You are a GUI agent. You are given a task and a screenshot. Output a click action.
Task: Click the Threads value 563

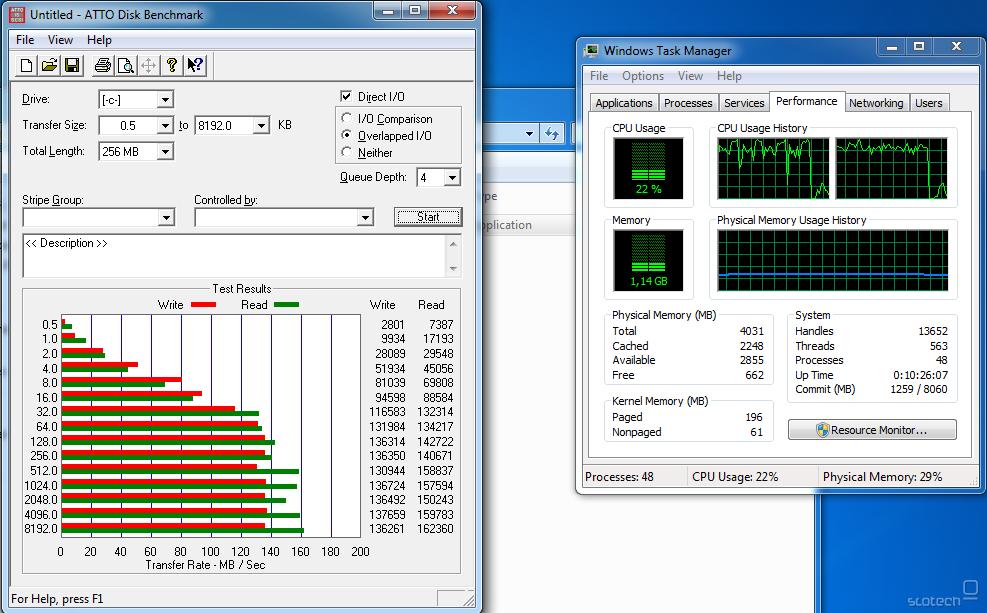[x=939, y=346]
